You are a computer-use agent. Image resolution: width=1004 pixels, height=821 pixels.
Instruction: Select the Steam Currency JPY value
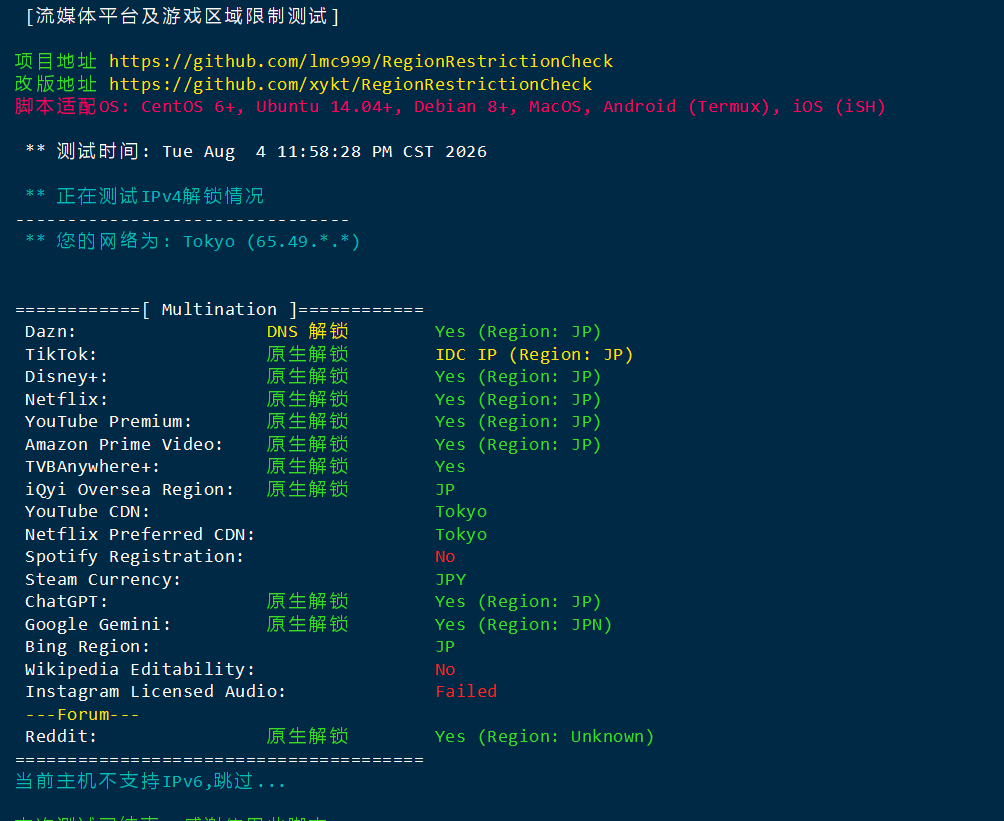(x=451, y=580)
